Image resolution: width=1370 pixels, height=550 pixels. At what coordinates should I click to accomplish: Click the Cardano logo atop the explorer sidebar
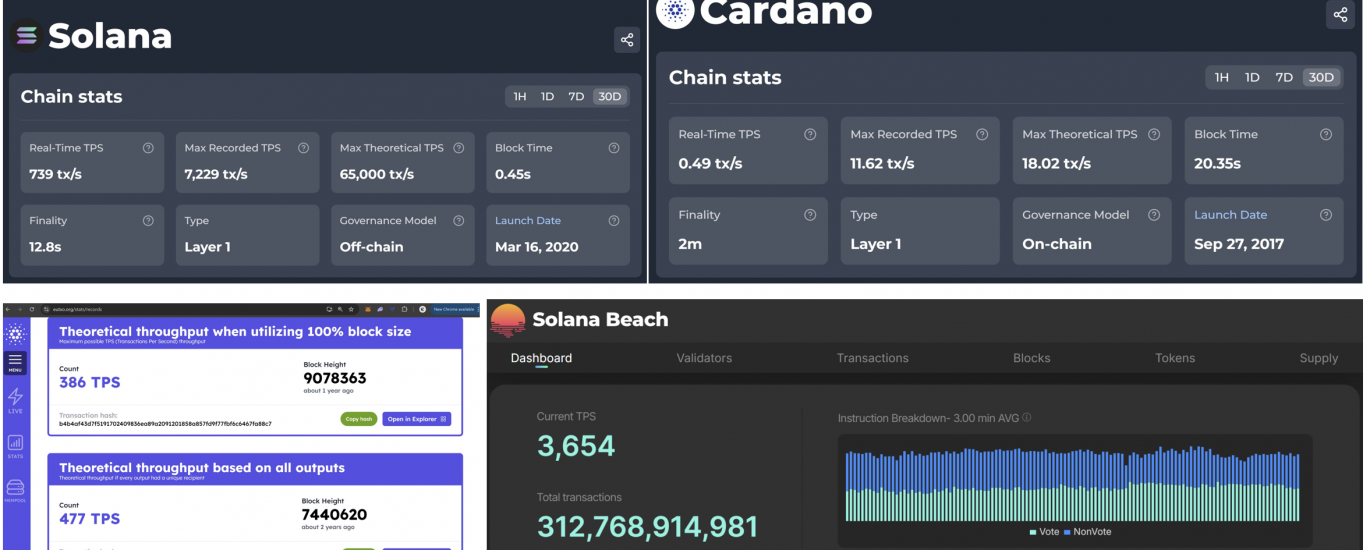click(15, 334)
